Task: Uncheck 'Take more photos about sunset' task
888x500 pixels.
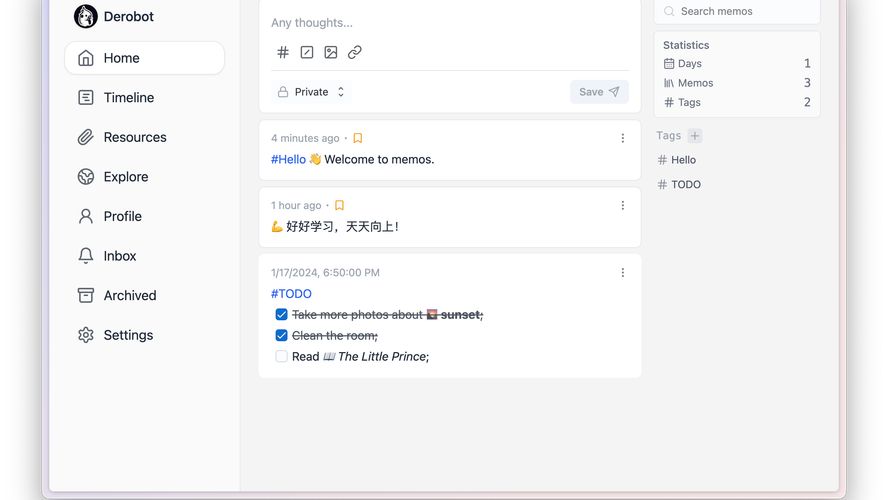Action: [282, 315]
